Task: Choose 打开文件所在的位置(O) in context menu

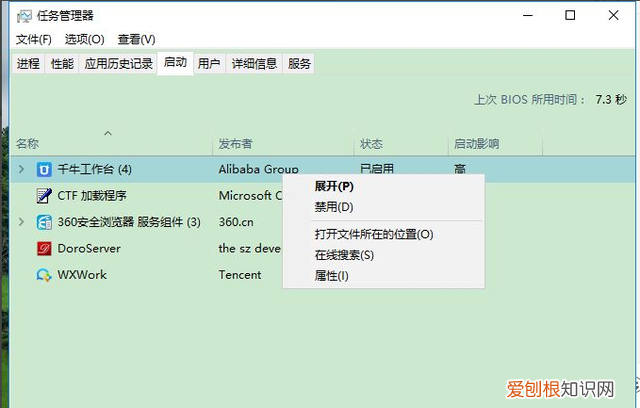Action: pyautogui.click(x=383, y=235)
